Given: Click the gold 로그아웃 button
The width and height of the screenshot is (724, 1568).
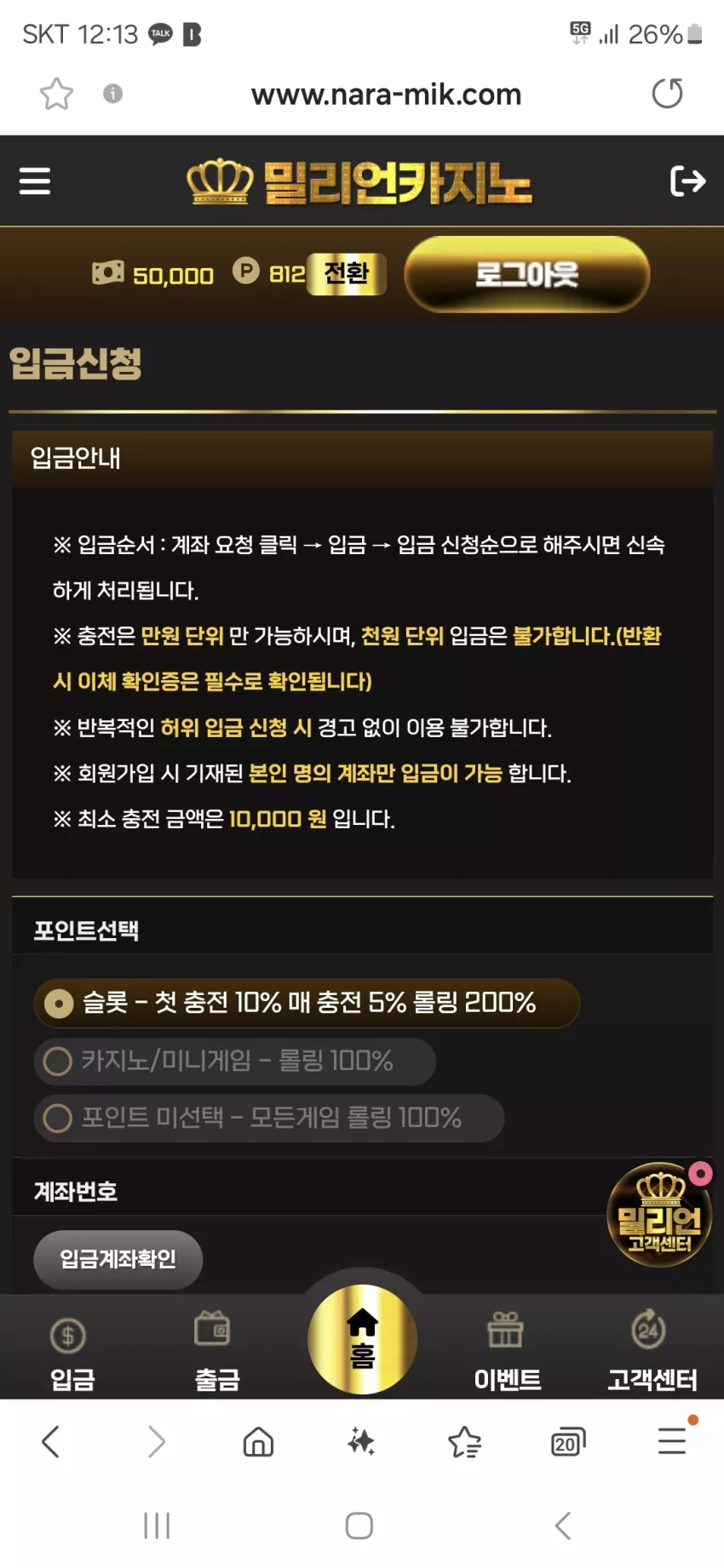Looking at the screenshot, I should pyautogui.click(x=527, y=274).
